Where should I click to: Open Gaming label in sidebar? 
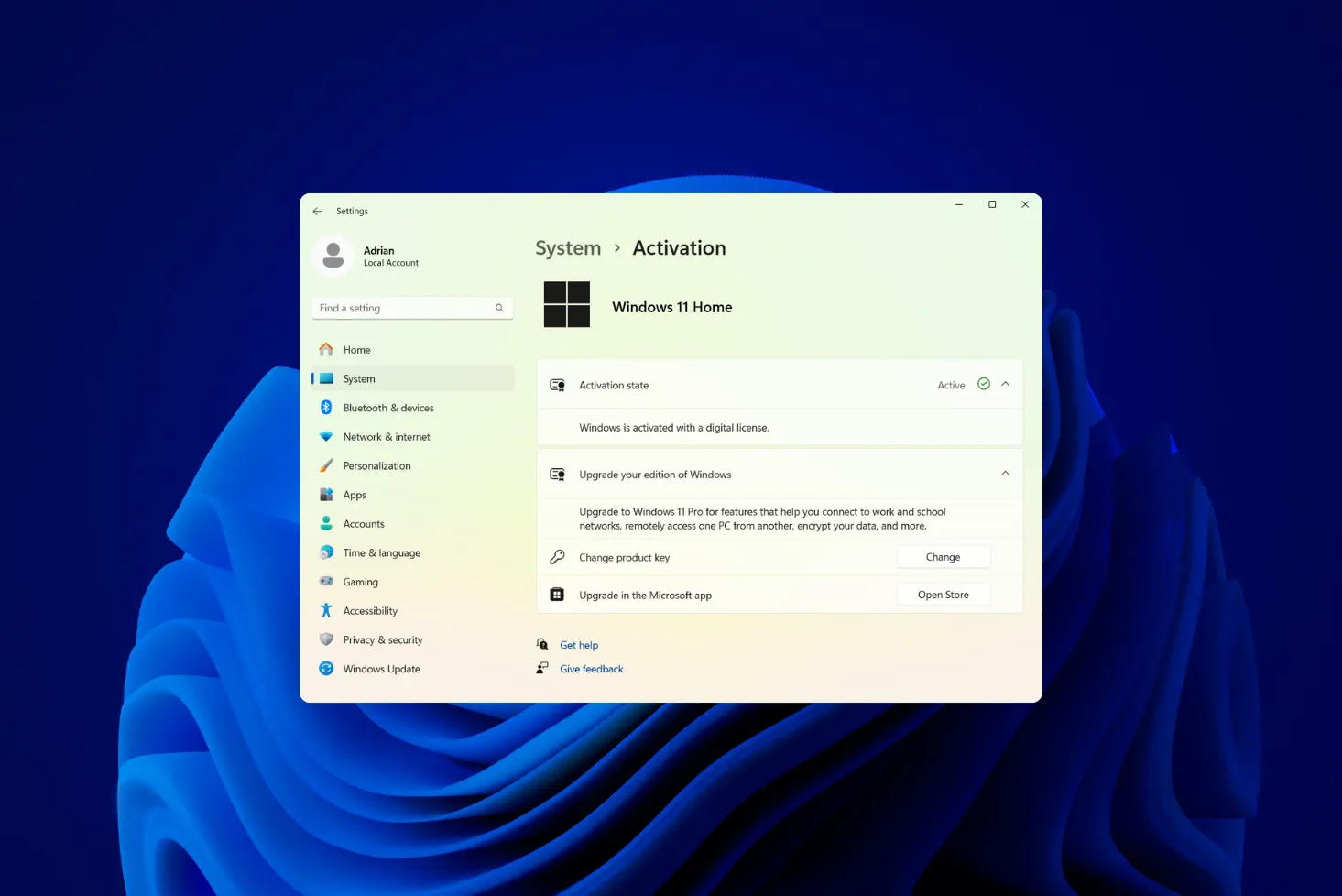pos(361,583)
